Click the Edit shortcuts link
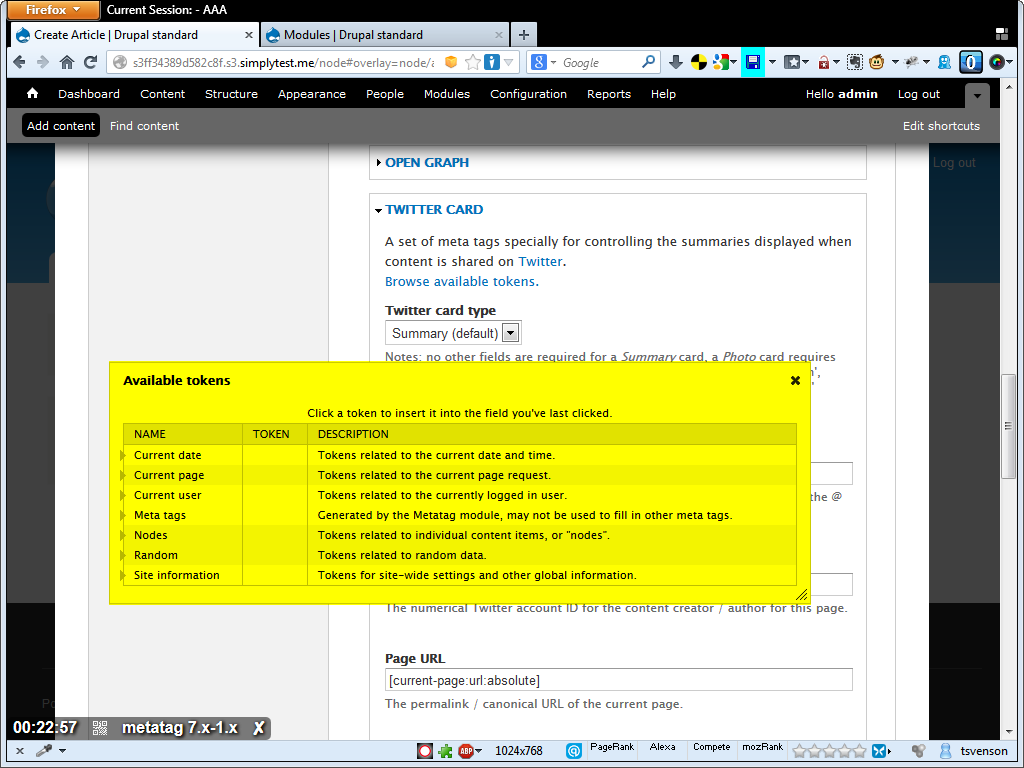Viewport: 1024px width, 768px height. (x=941, y=126)
